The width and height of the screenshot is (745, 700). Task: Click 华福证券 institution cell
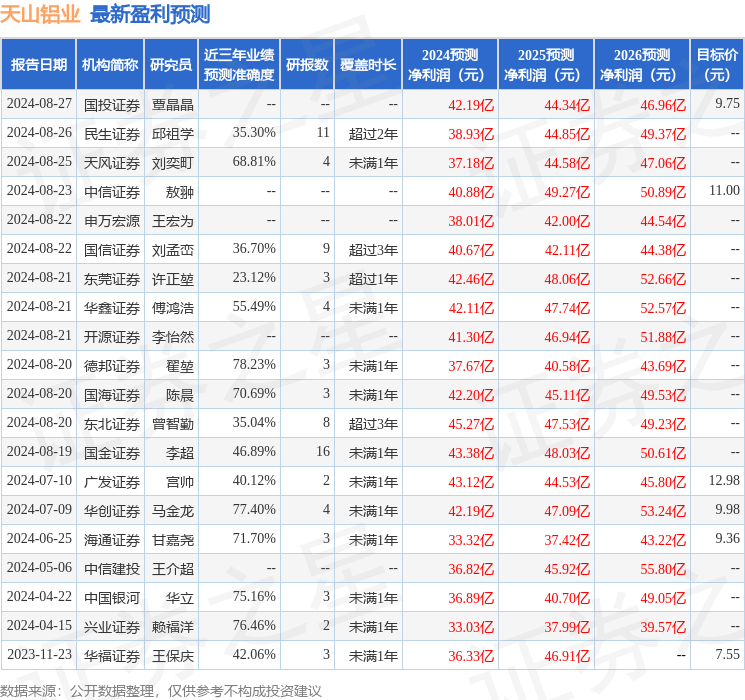112,656
